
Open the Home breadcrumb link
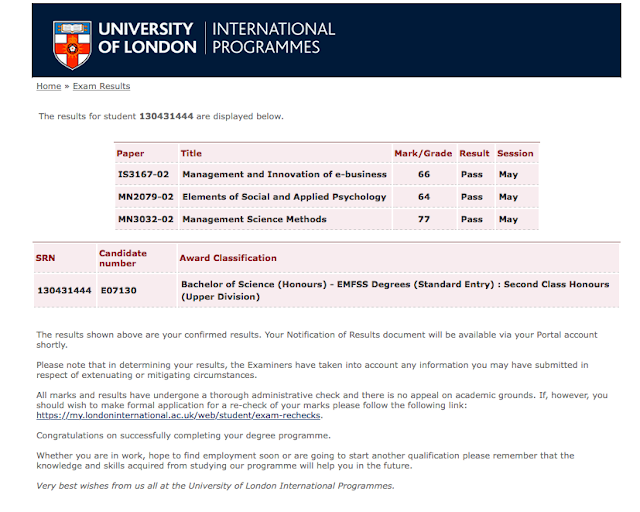49,86
